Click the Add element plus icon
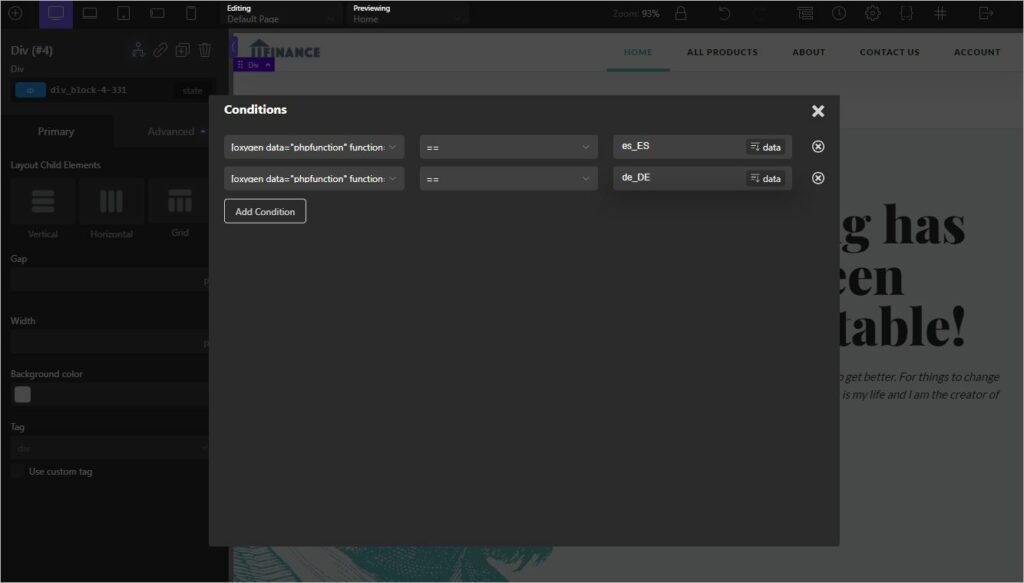Screen dimensions: 1024x583 pyautogui.click(x=15, y=14)
